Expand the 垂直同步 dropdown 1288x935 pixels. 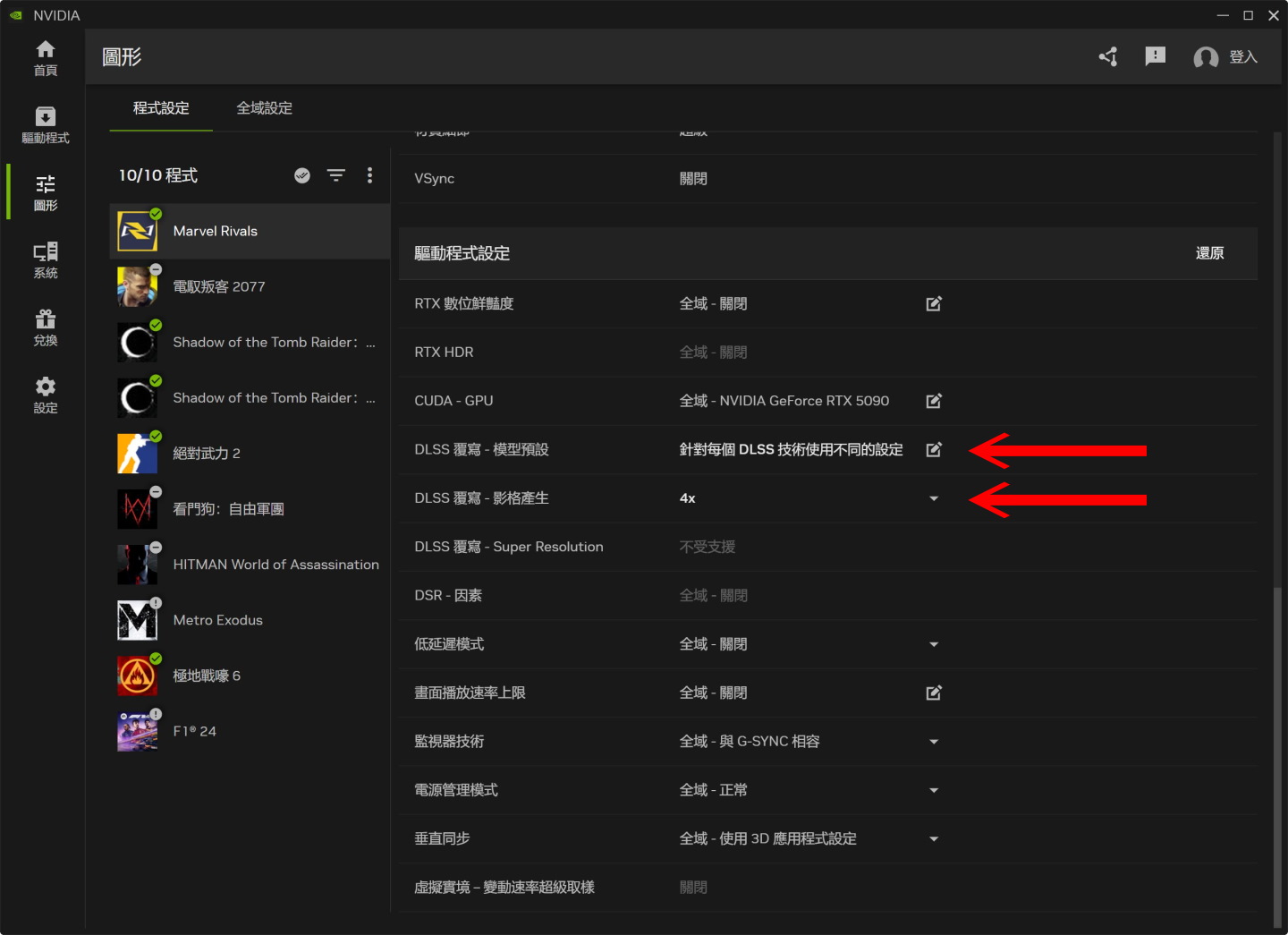click(934, 838)
